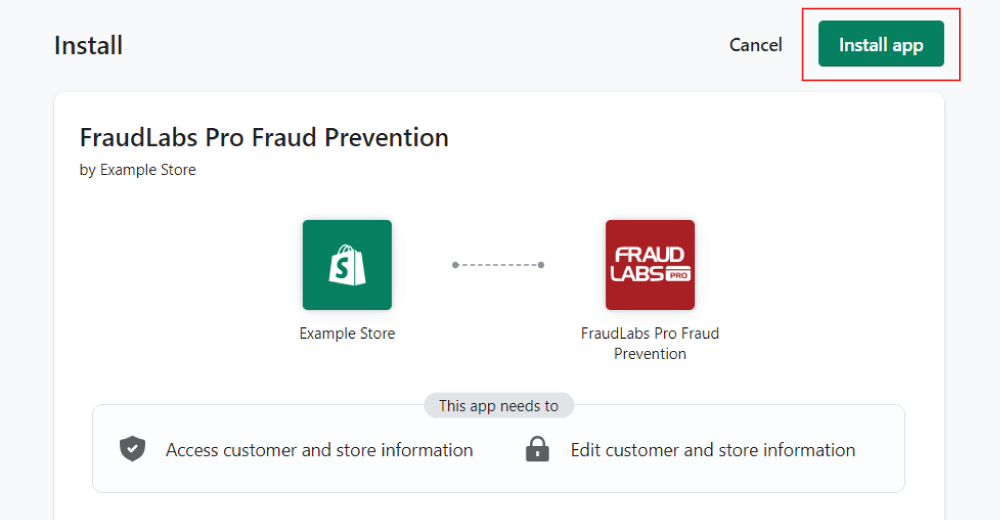Click the padlock edit permission icon
The width and height of the screenshot is (1000, 520).
point(537,449)
